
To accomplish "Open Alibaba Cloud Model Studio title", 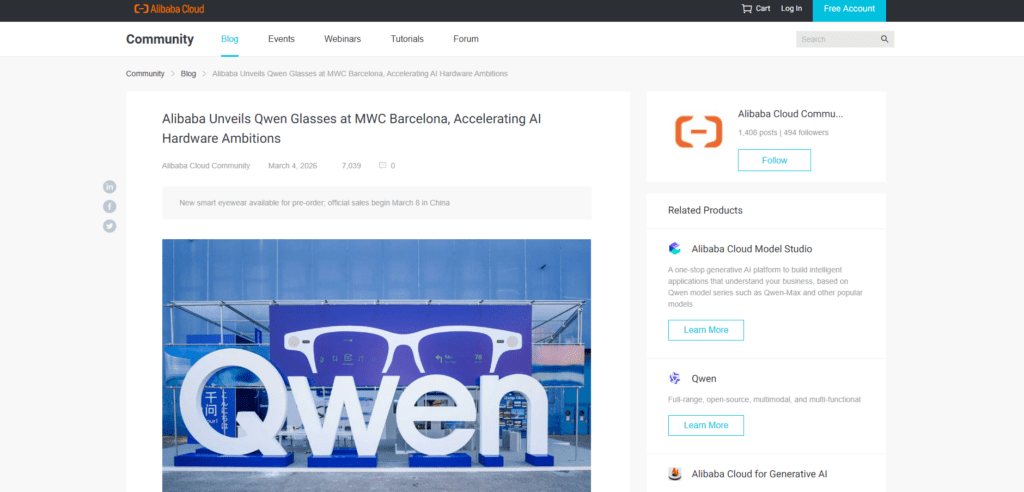I will (x=752, y=249).
